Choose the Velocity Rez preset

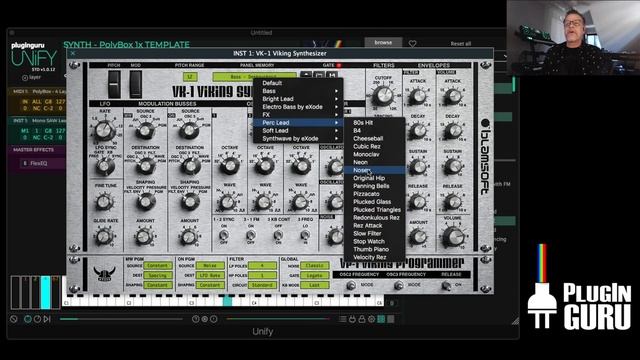tap(375, 257)
